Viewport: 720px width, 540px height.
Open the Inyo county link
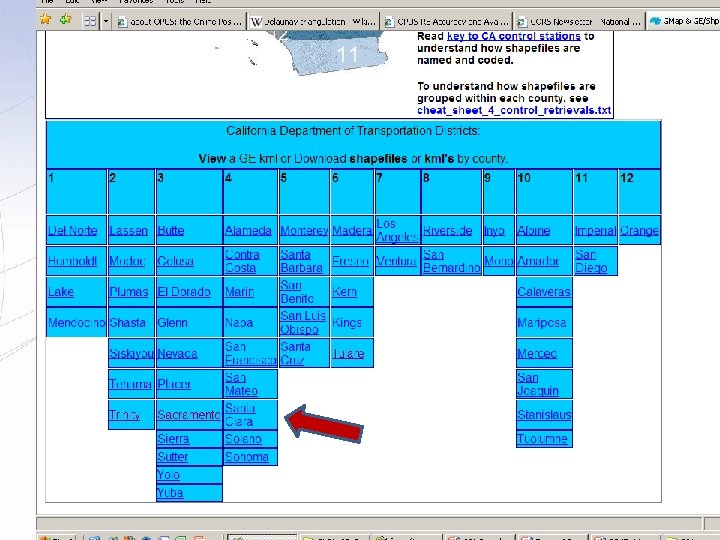[495, 231]
